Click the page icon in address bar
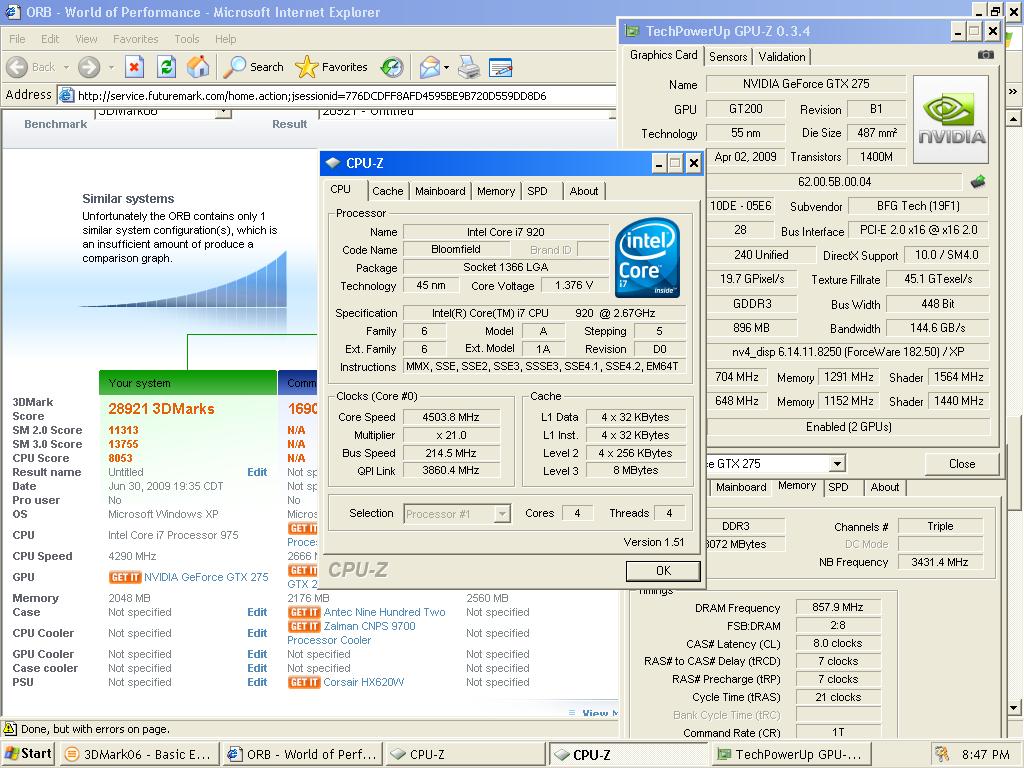1024x768 pixels. coord(66,95)
